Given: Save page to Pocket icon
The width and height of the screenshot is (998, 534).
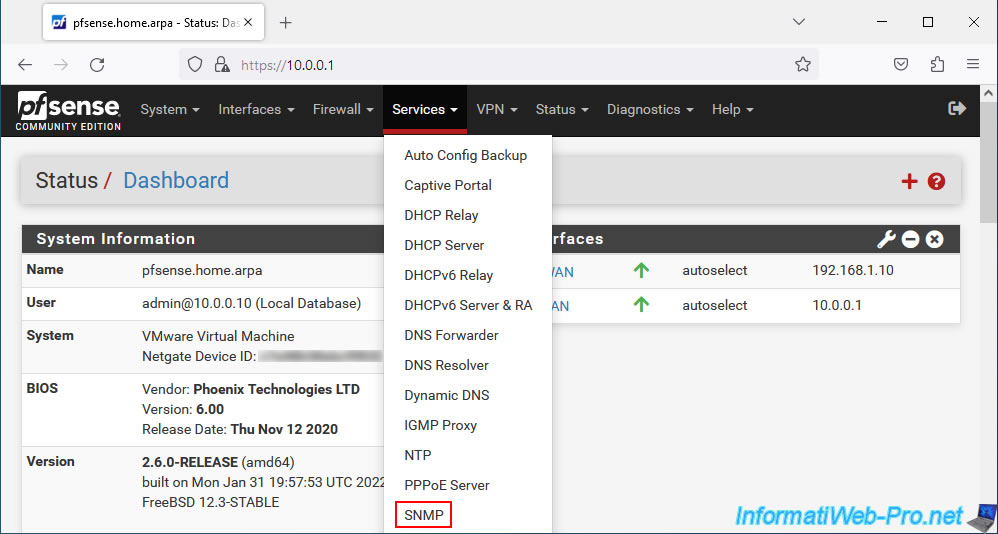Looking at the screenshot, I should 901,64.
